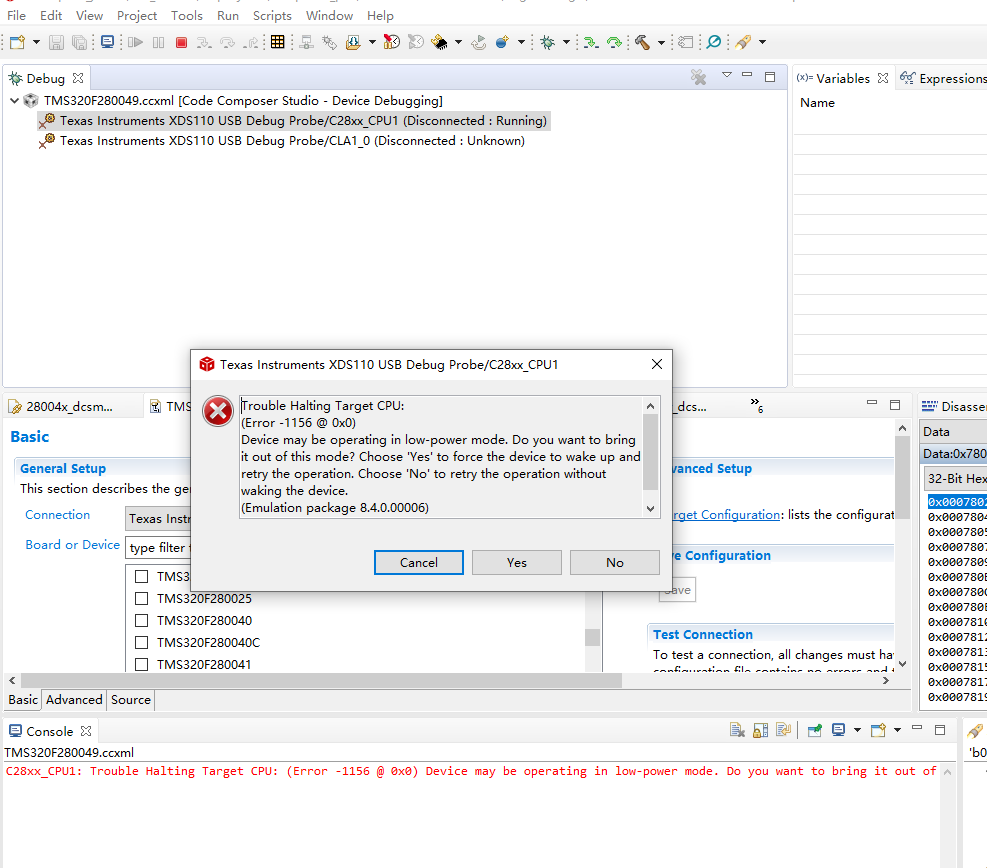The height and width of the screenshot is (868, 987).
Task: Click the Save disk icon in toolbar
Action: [57, 42]
